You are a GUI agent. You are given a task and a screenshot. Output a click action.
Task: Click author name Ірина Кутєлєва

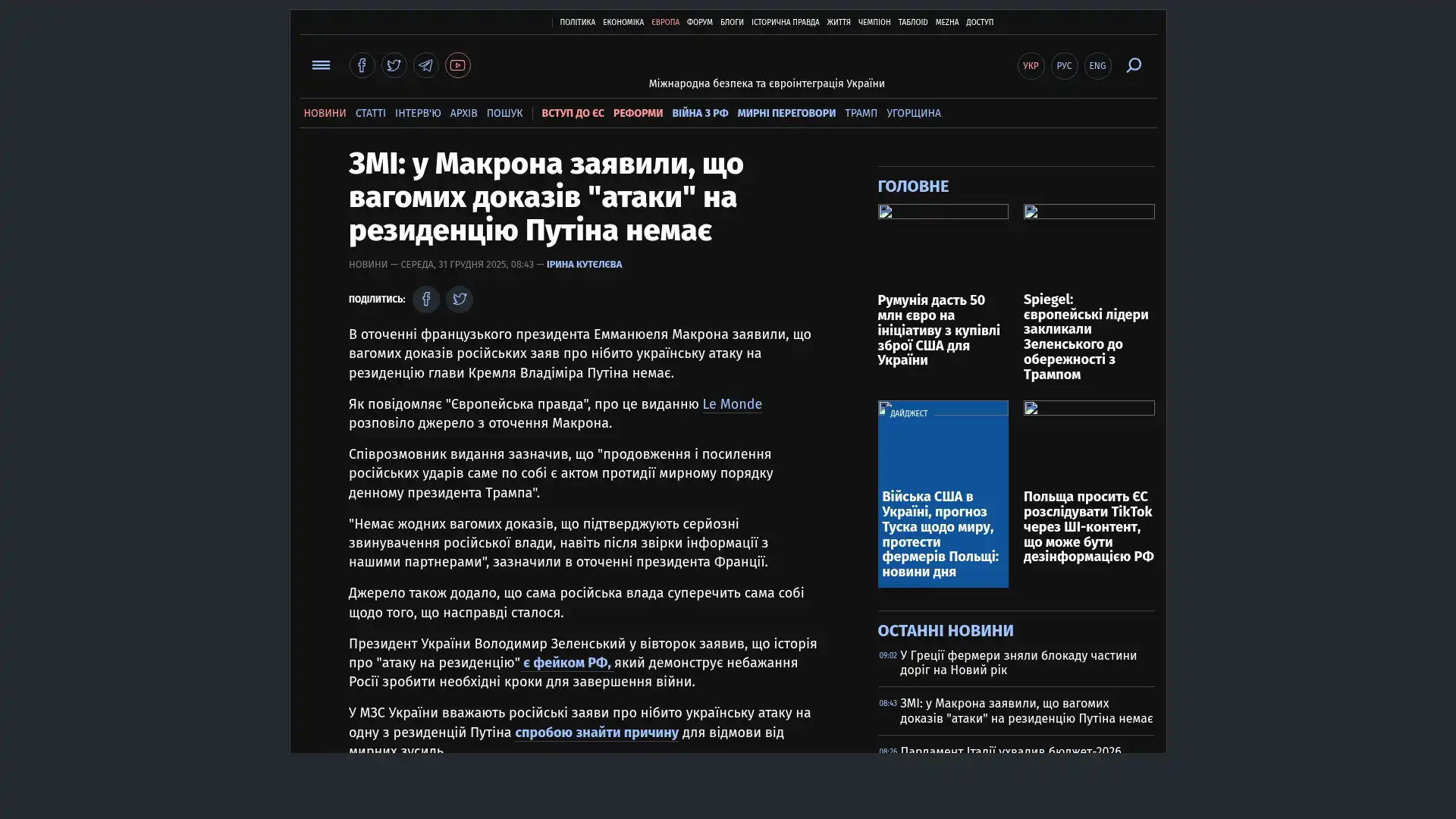pyautogui.click(x=583, y=265)
